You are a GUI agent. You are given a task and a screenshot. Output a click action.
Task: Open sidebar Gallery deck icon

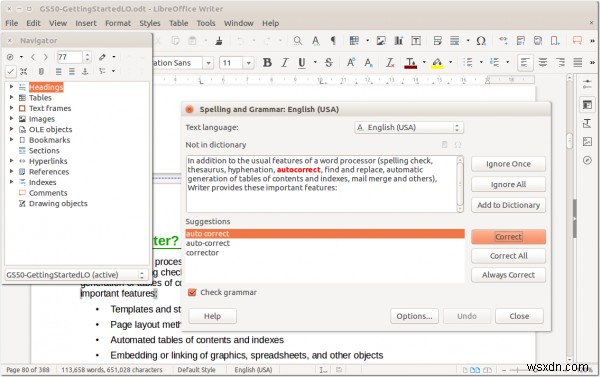(587, 142)
